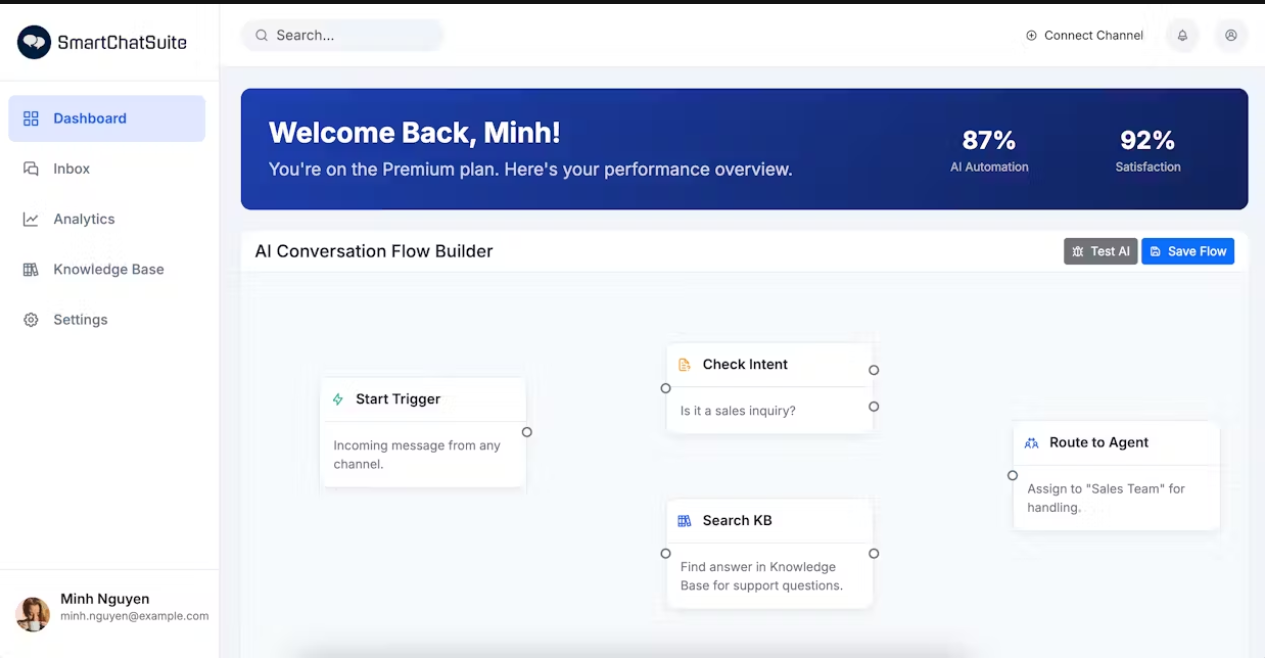The height and width of the screenshot is (658, 1265).
Task: Click "Welcome Back, Minh!" heading
Action: coord(415,133)
